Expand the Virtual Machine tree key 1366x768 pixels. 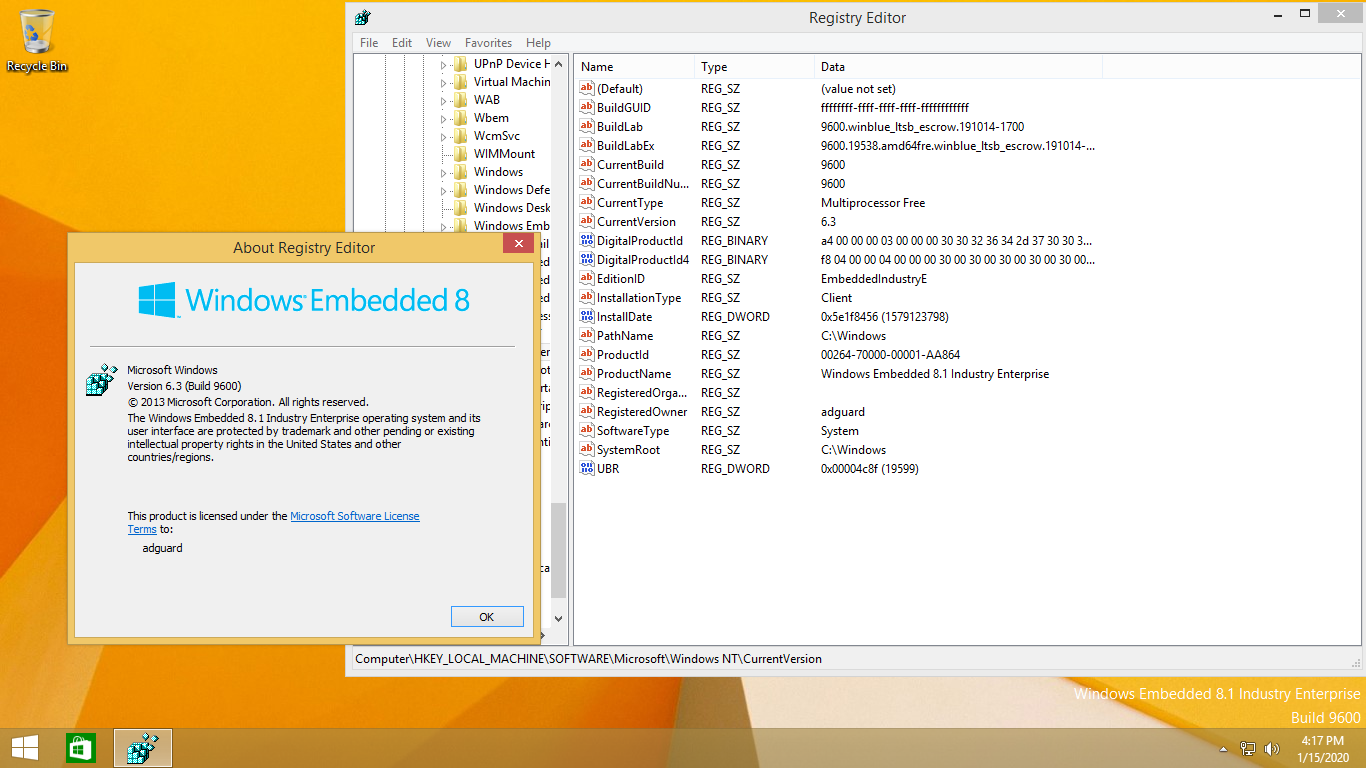point(444,82)
